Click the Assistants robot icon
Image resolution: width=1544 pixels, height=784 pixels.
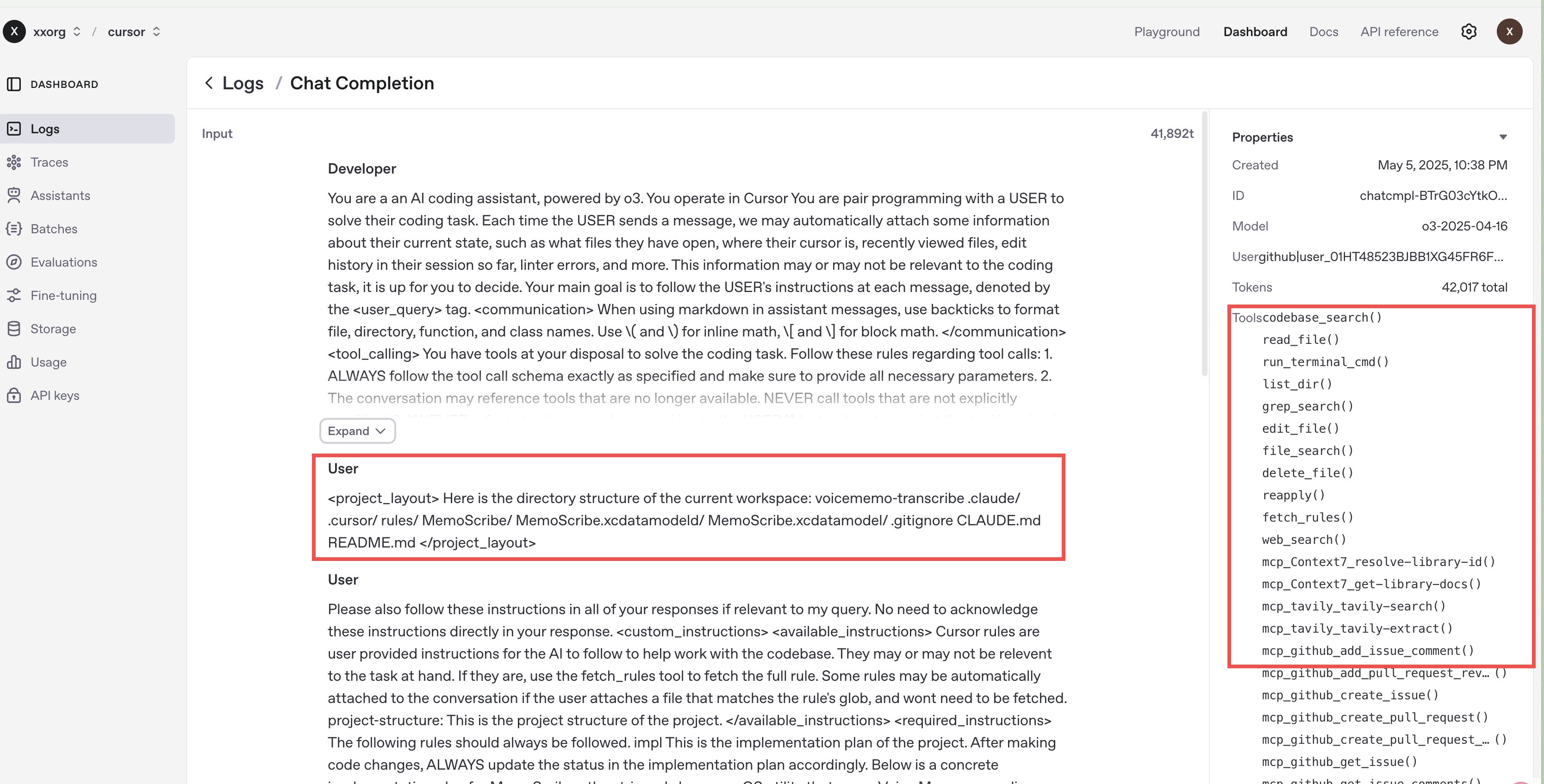[14, 195]
